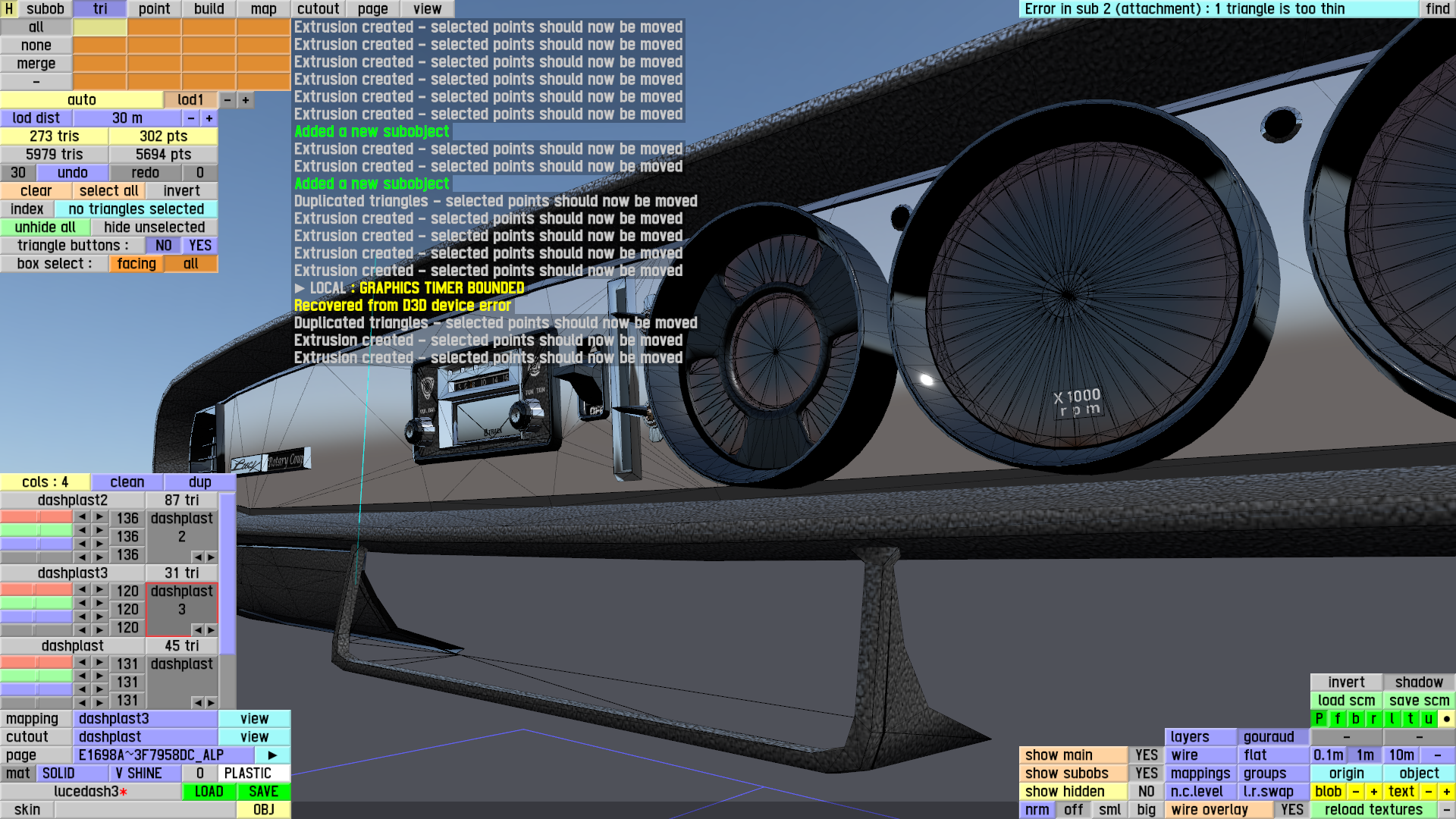Toggle show hidden NO button
1456x819 pixels.
(x=1146, y=791)
